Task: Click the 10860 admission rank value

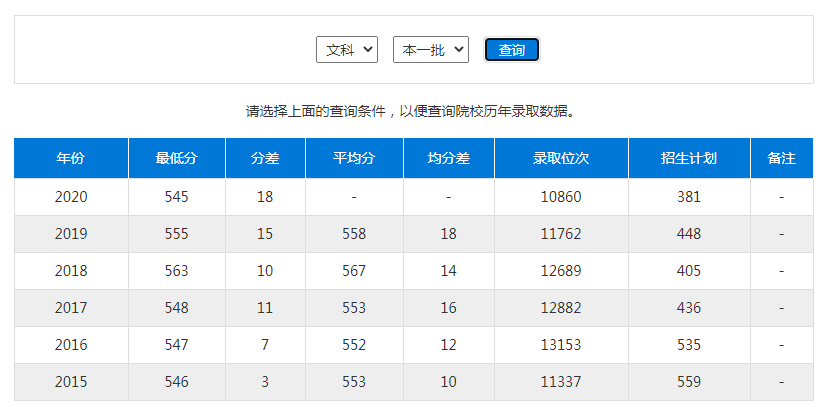Action: point(561,197)
